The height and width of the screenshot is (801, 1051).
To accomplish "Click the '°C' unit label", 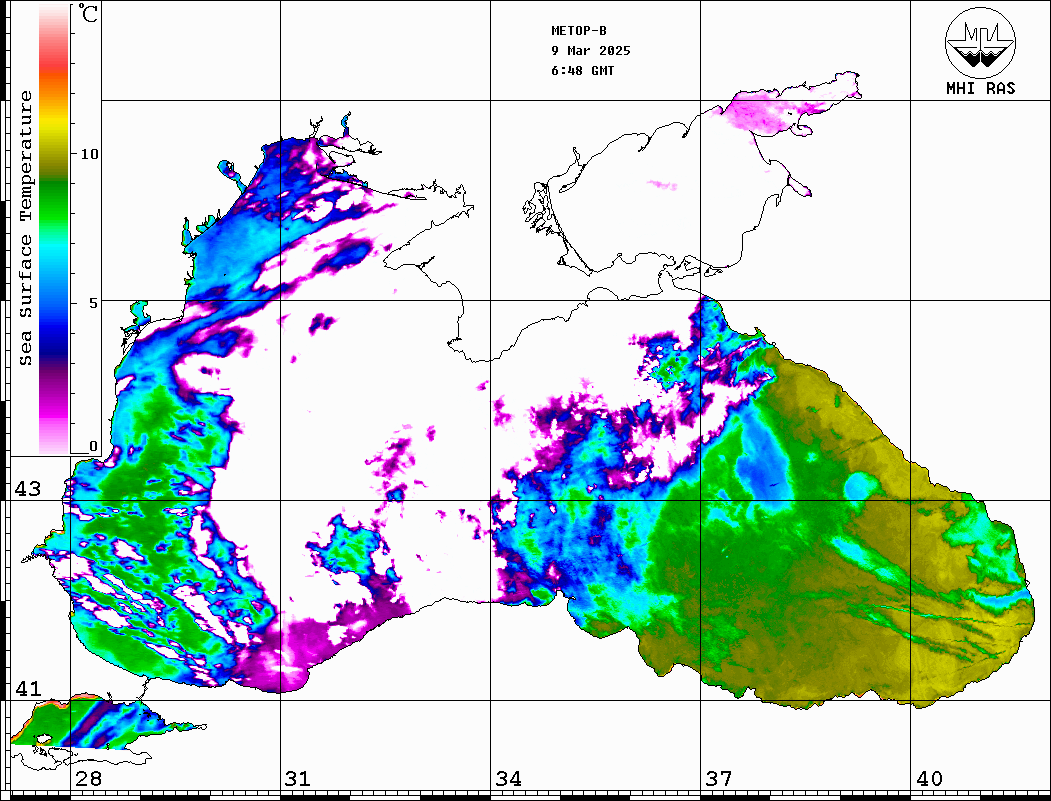I will coord(88,13).
